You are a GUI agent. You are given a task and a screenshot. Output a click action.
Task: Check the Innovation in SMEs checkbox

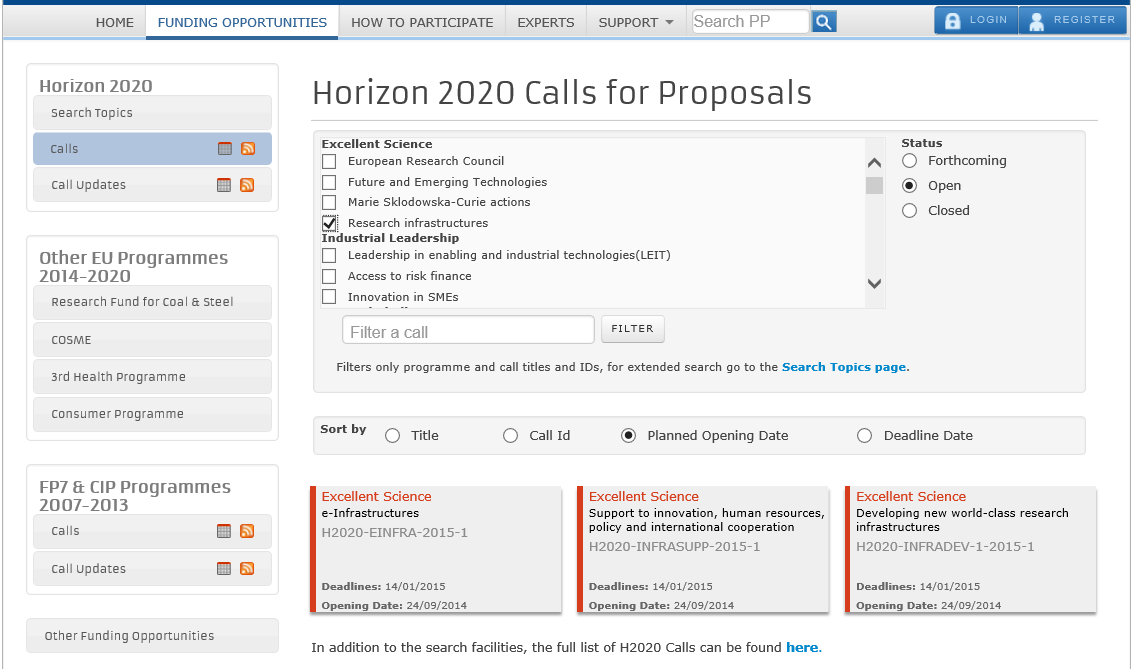(x=329, y=296)
